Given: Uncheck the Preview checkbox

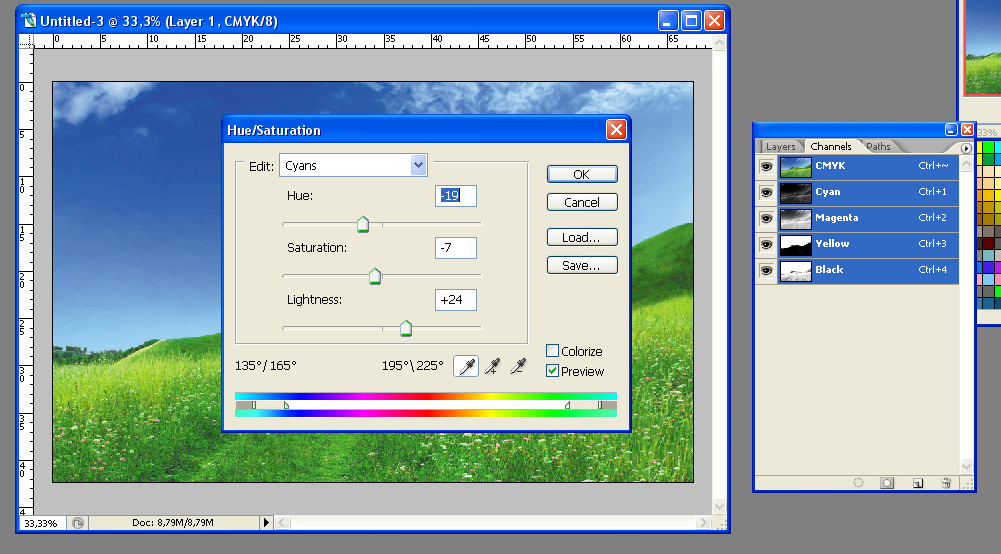Looking at the screenshot, I should pos(553,371).
